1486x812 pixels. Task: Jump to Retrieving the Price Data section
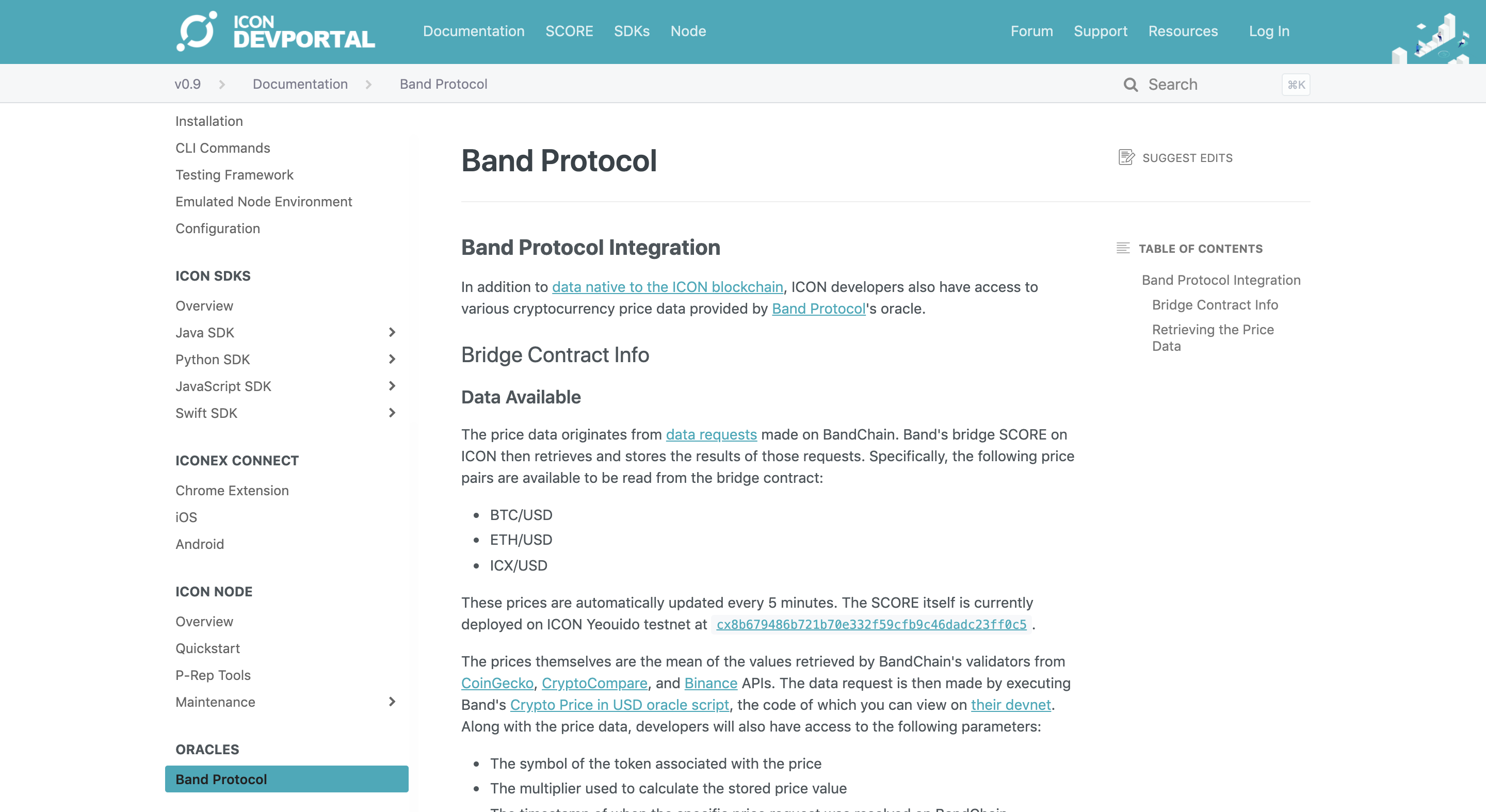pos(1213,337)
